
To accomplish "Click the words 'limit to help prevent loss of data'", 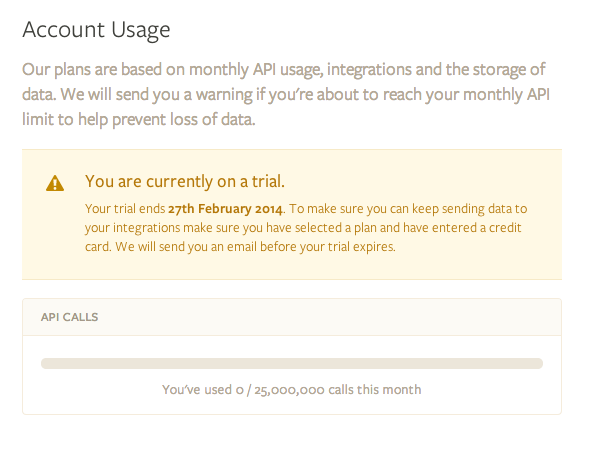I will tap(138, 119).
